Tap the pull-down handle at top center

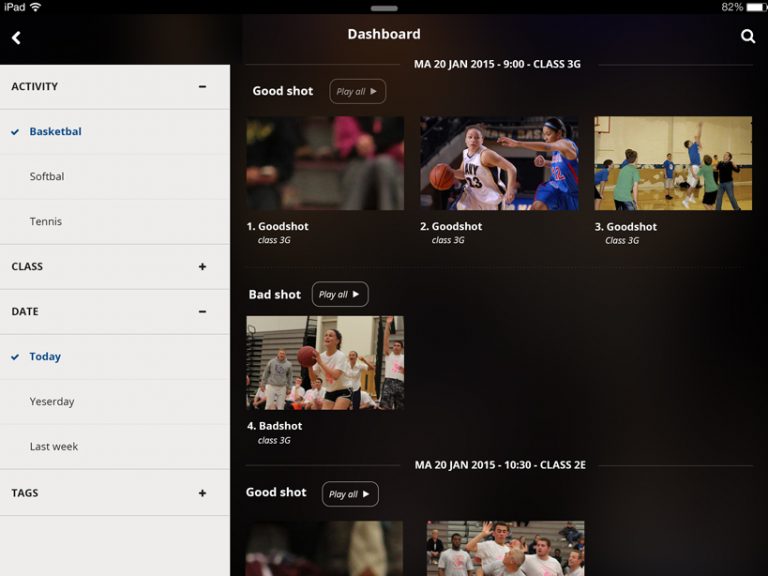(x=384, y=8)
